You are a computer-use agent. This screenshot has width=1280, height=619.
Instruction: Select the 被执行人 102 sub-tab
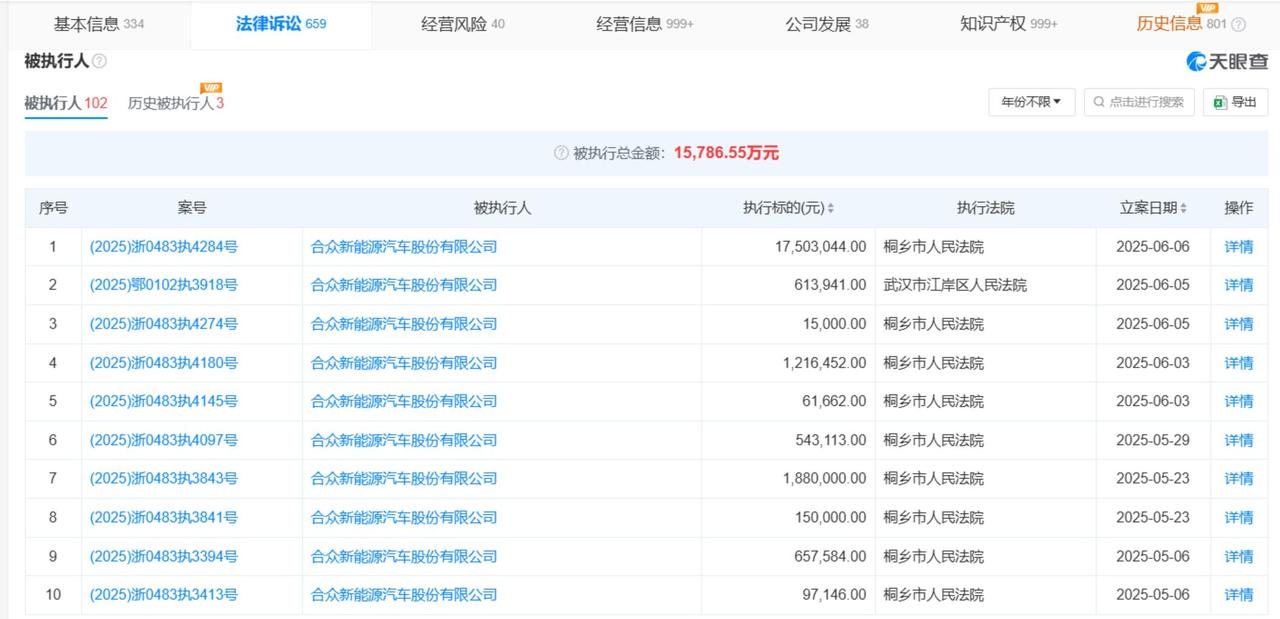66,102
